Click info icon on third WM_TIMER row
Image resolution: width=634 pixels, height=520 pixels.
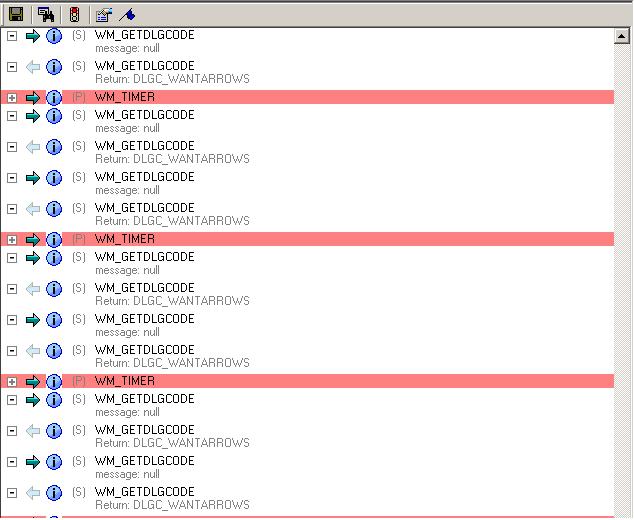(x=54, y=382)
